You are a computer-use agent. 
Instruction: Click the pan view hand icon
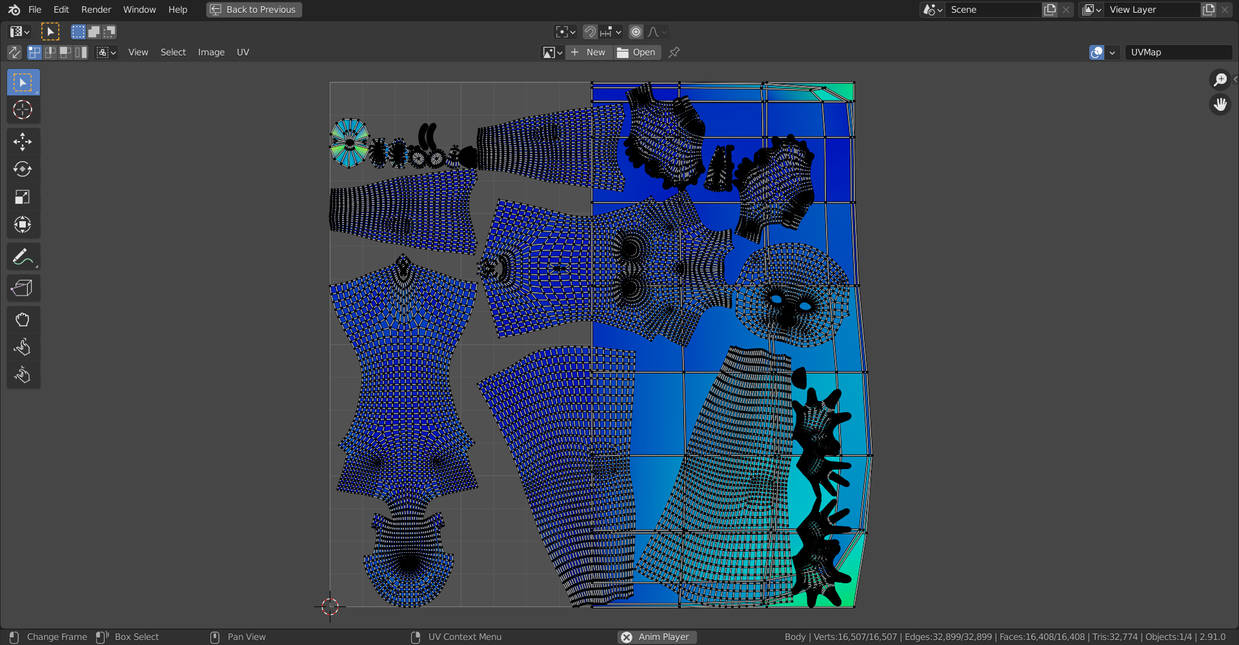(1220, 104)
